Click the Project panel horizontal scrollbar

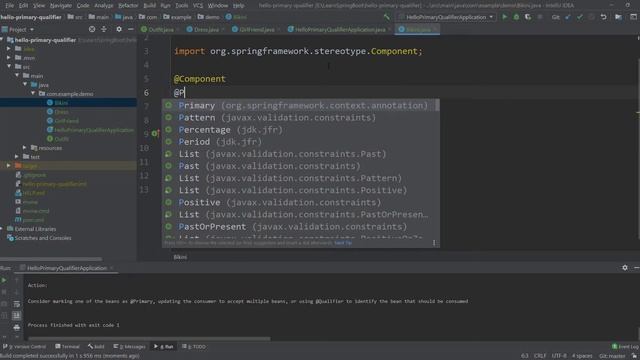coord(51,259)
